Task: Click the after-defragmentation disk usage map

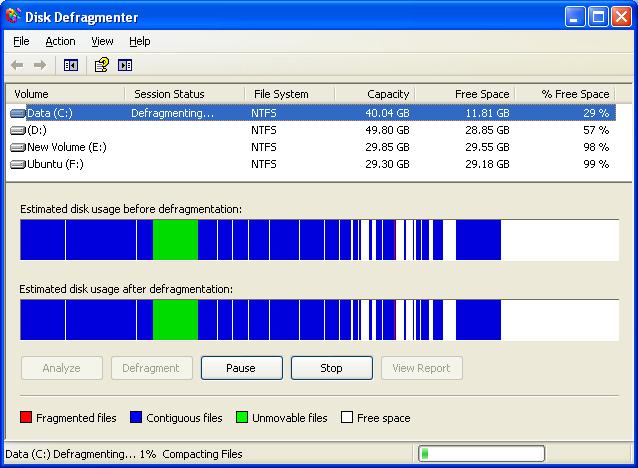Action: point(319,320)
